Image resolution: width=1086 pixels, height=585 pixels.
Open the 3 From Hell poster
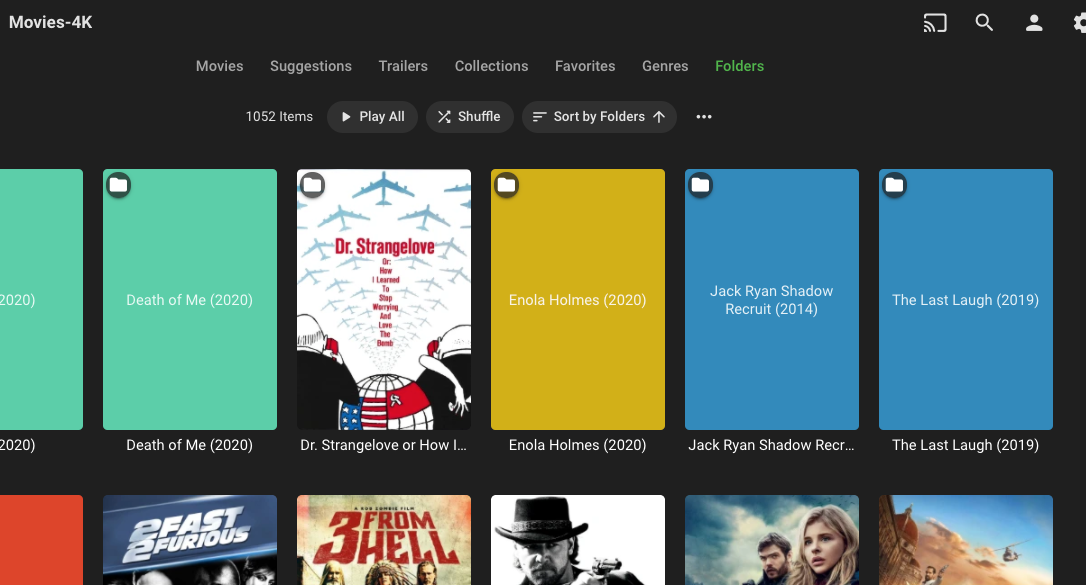384,540
